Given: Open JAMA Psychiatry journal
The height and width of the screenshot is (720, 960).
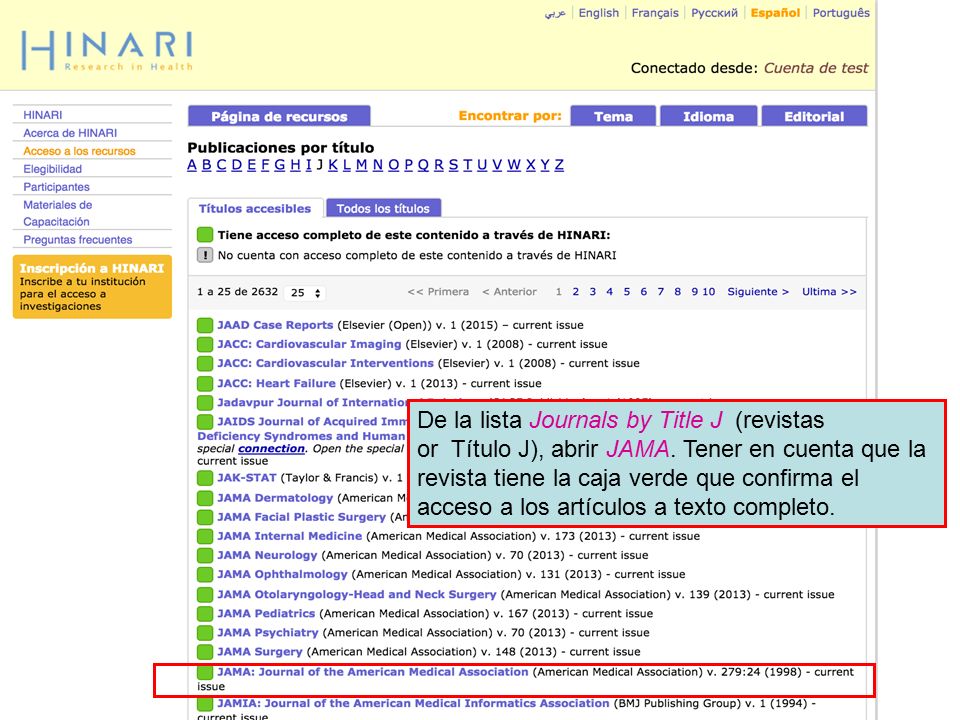Looking at the screenshot, I should click(x=268, y=632).
